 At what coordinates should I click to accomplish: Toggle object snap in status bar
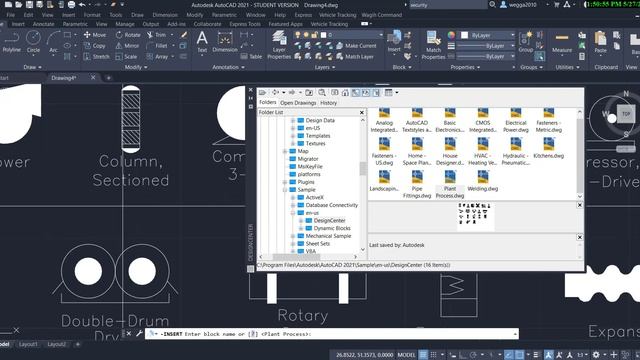coord(519,355)
